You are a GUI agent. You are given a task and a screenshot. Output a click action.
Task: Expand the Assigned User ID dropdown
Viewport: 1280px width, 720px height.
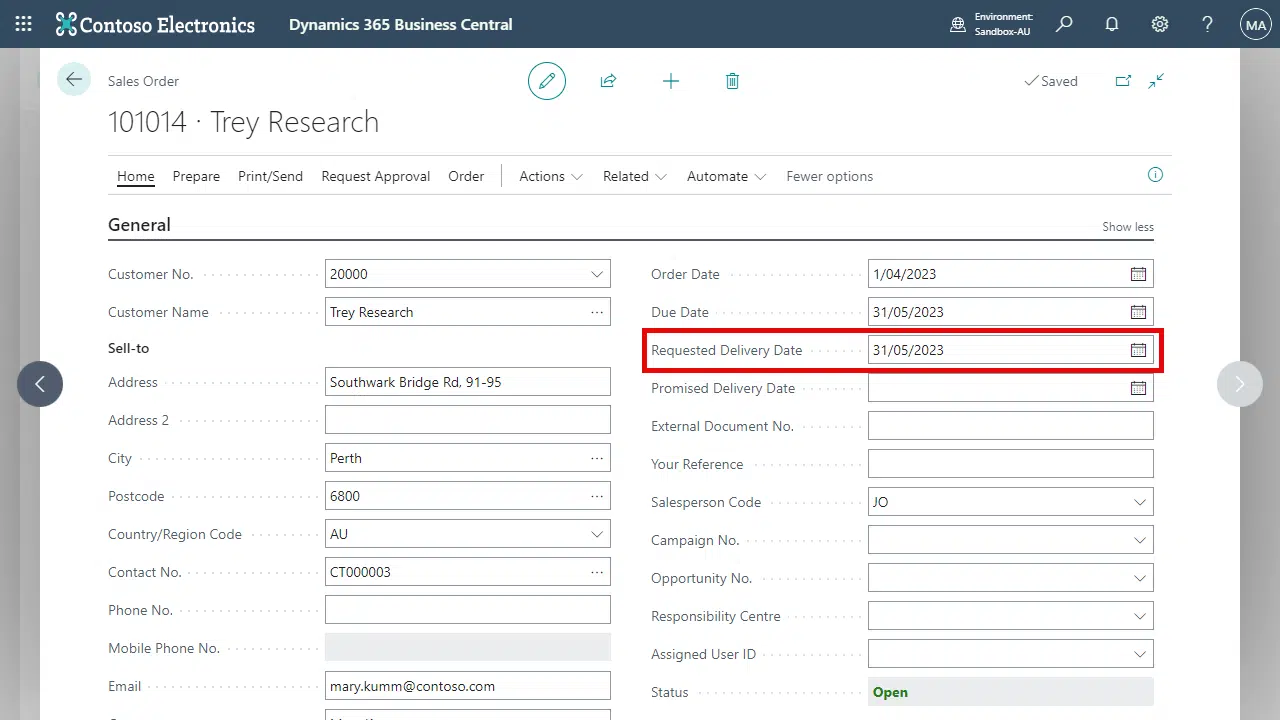coord(1140,654)
